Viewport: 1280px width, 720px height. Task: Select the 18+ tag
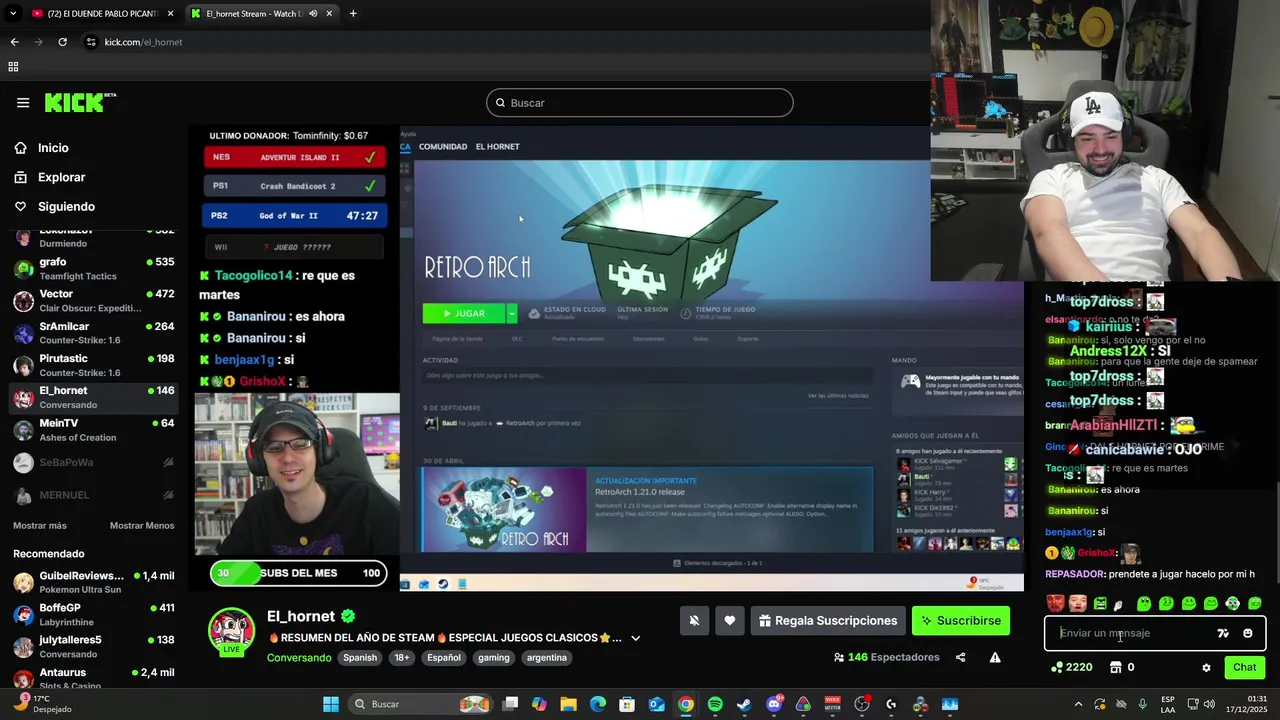402,658
